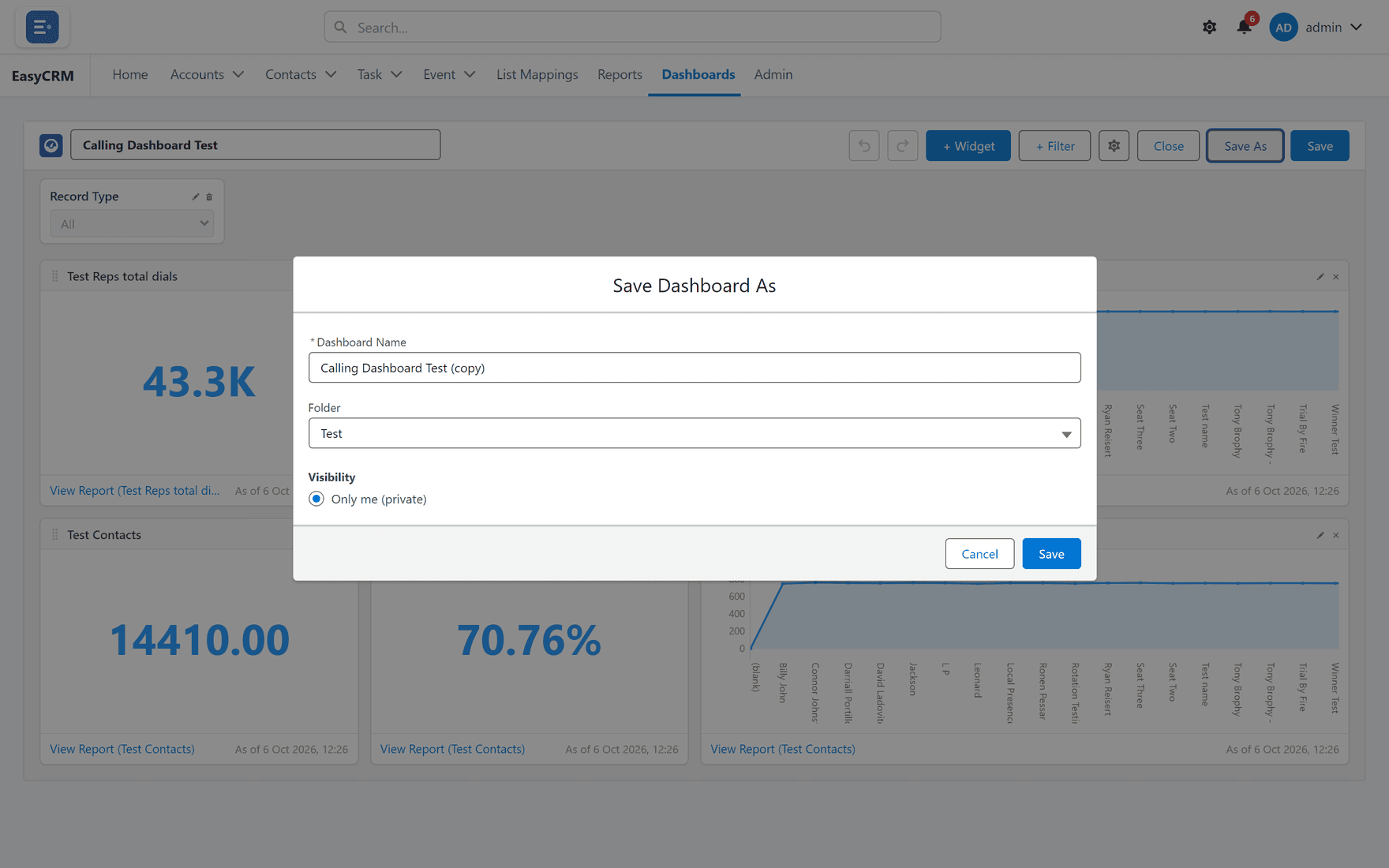This screenshot has height=868, width=1389.
Task: Expand the Event menu chevron
Action: pos(470,74)
